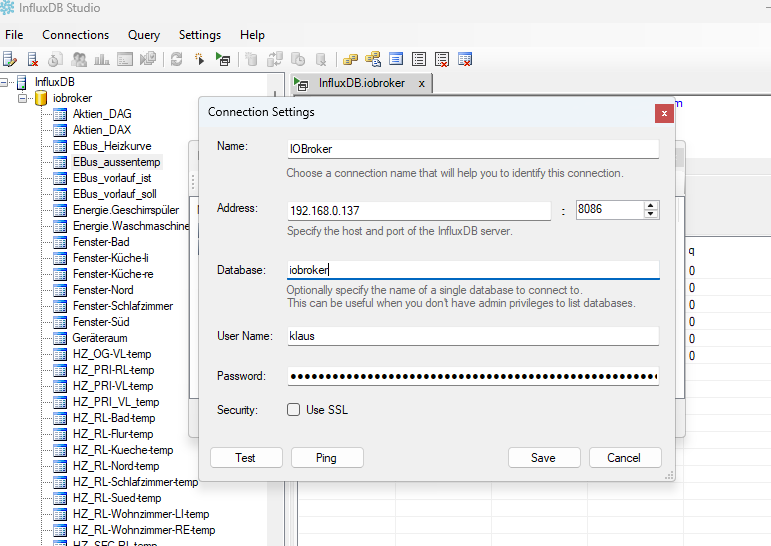Viewport: 771px width, 546px height.
Task: Decrease the port number with down arrow
Action: 651,213
